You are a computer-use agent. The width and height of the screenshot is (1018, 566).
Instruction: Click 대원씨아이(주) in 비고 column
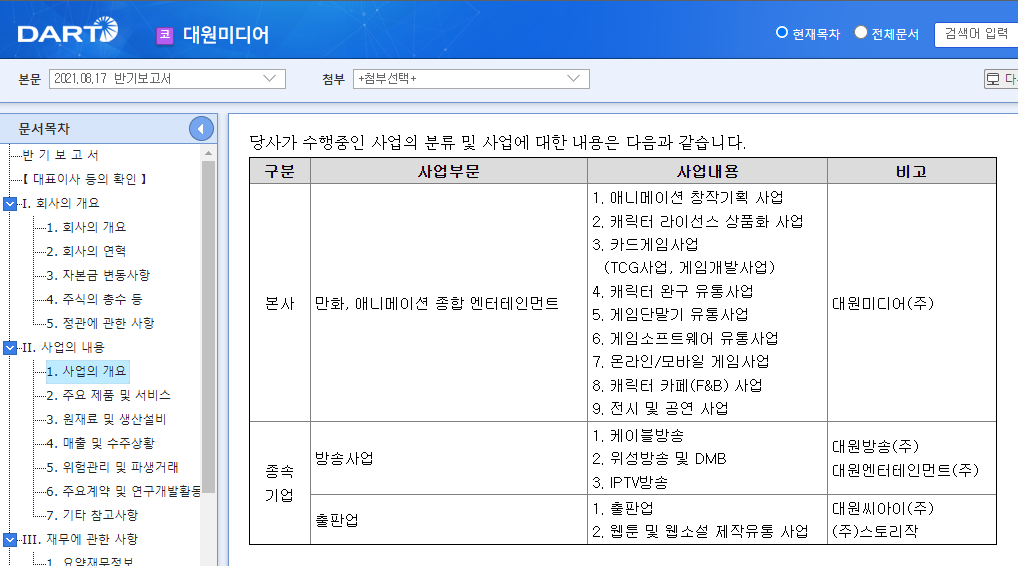click(883, 508)
